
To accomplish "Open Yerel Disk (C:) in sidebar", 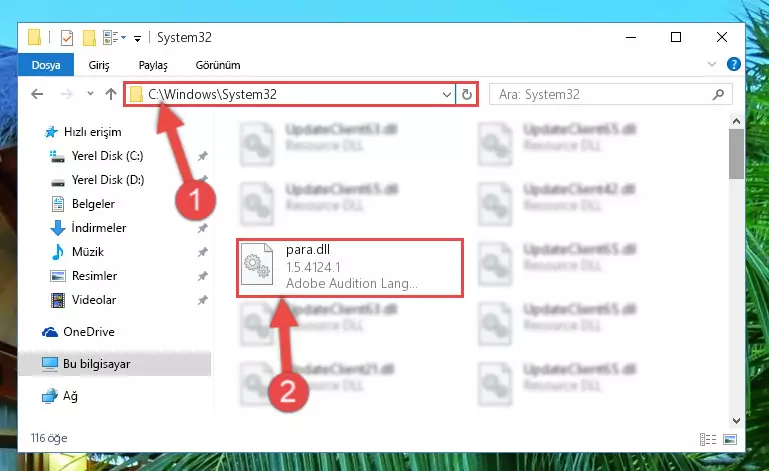I will (107, 156).
